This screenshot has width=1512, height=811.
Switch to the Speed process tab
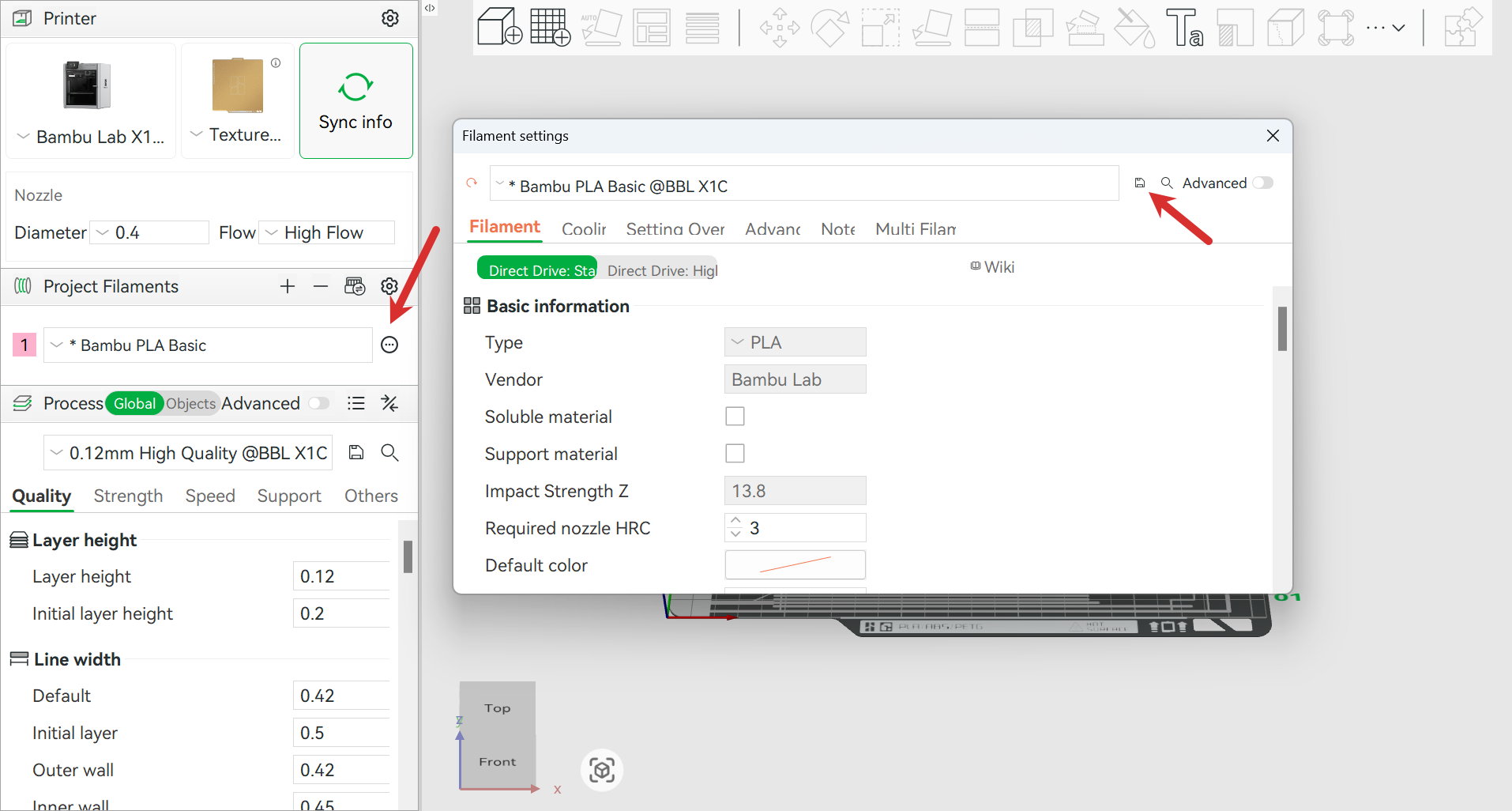coord(210,496)
